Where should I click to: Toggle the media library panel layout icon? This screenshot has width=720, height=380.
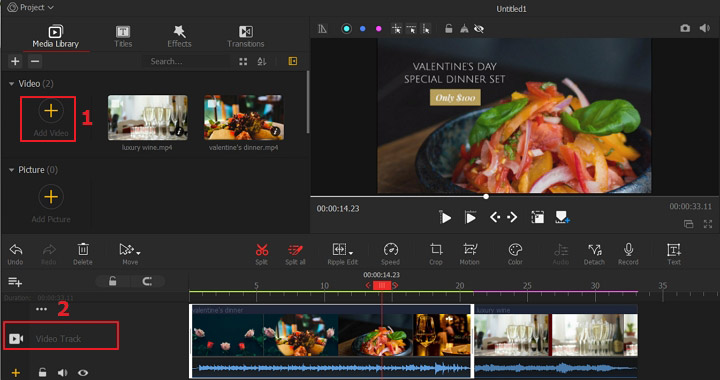point(292,61)
